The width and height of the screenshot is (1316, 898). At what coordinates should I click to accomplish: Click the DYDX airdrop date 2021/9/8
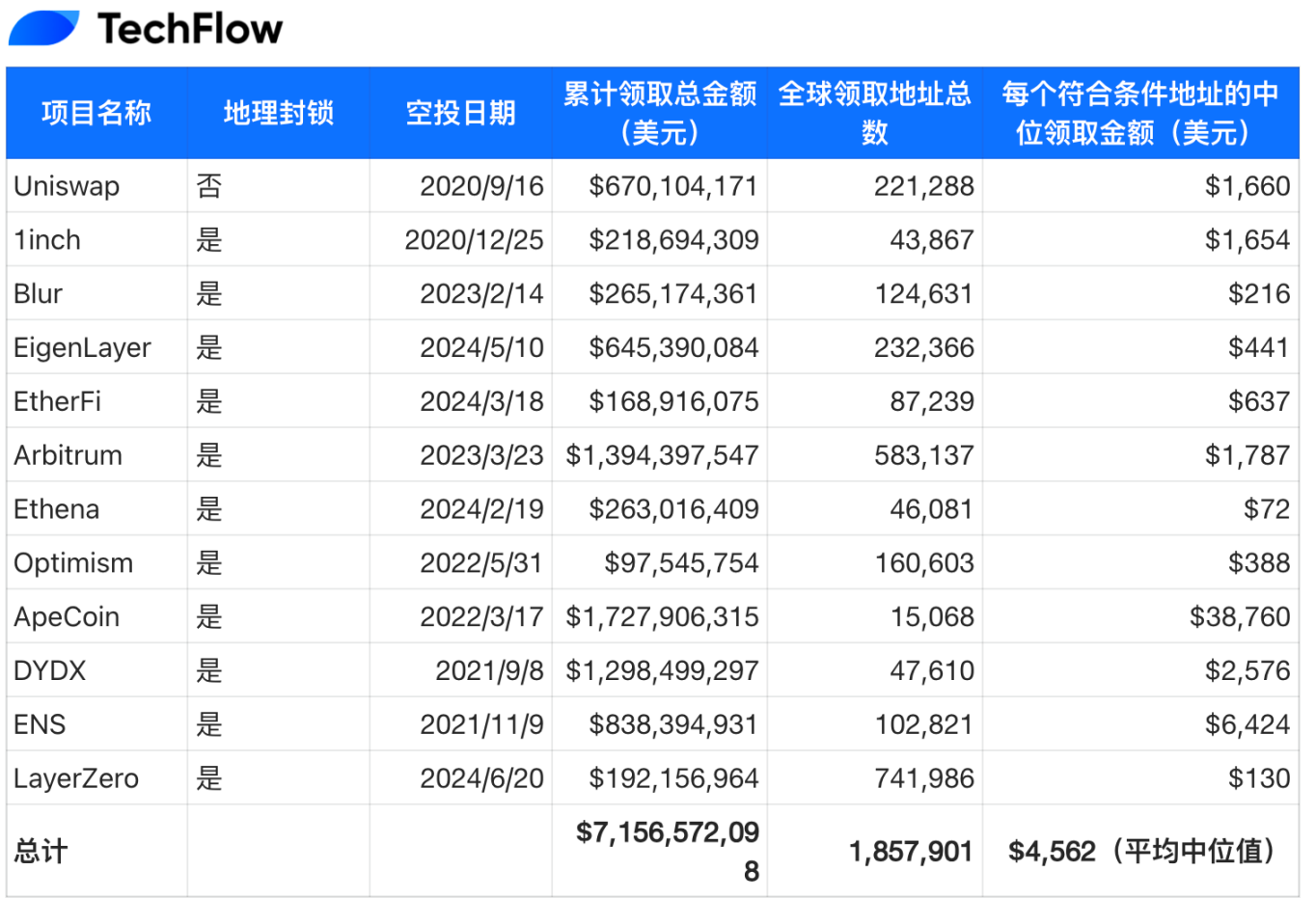489,670
